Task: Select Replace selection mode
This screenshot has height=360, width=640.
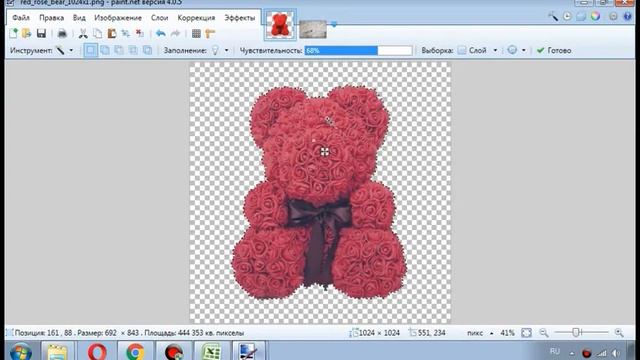Action: [91, 50]
